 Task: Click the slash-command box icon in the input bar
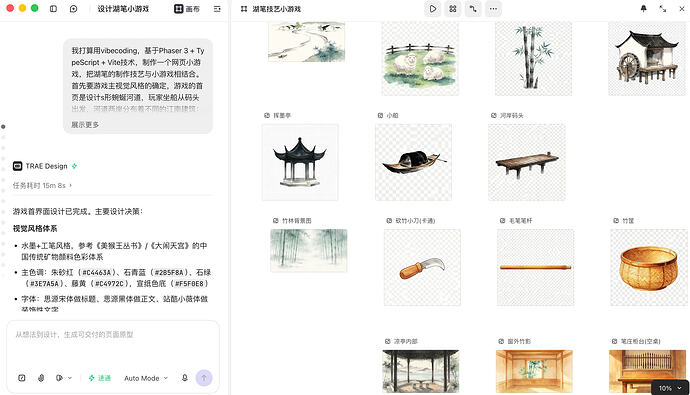(22, 378)
